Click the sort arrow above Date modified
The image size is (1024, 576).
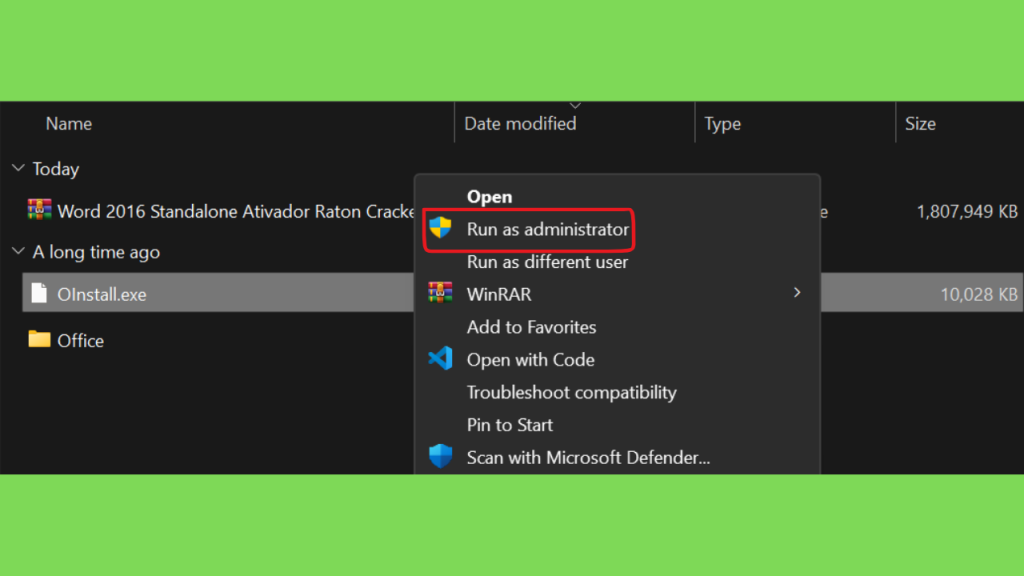tap(575, 105)
